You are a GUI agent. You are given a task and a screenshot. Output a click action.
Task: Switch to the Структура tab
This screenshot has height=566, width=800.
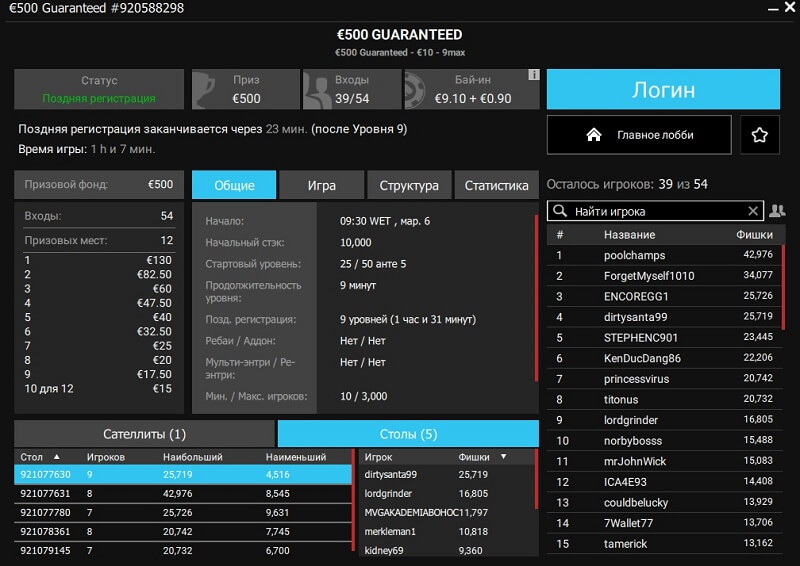(x=408, y=185)
